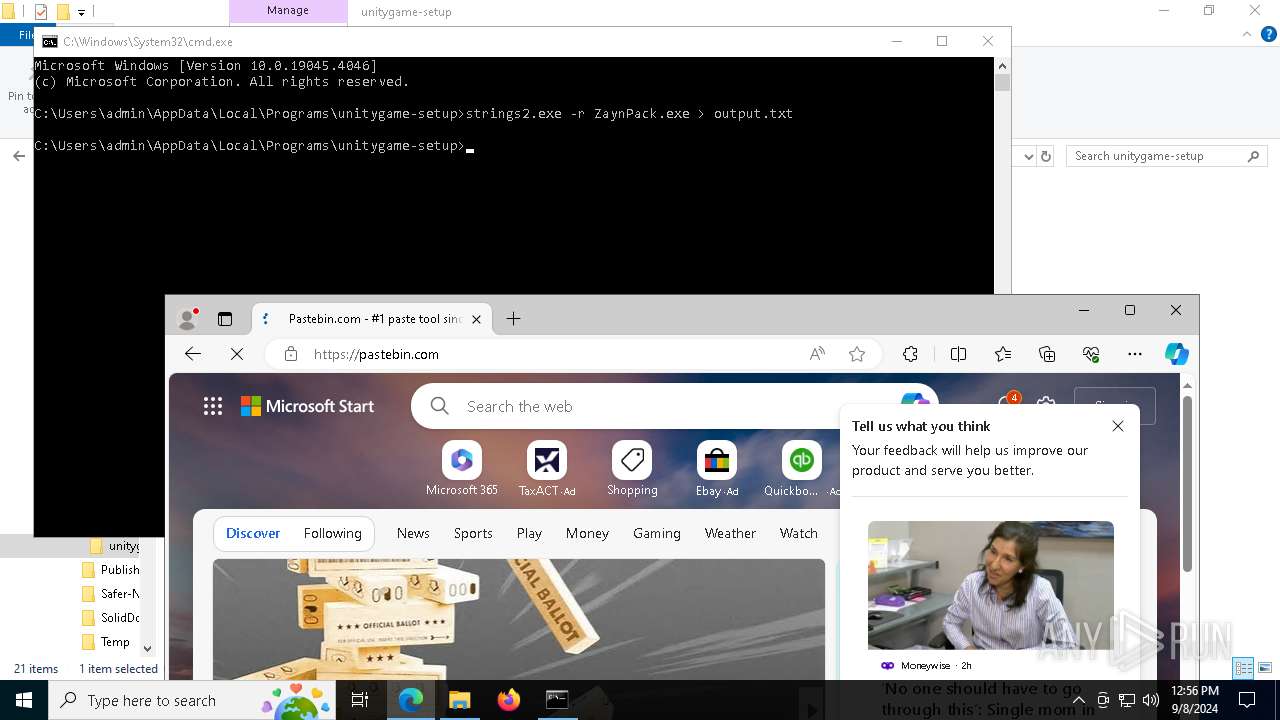The image size is (1280, 720).
Task: Open the Watch feed tab
Action: coord(799,533)
